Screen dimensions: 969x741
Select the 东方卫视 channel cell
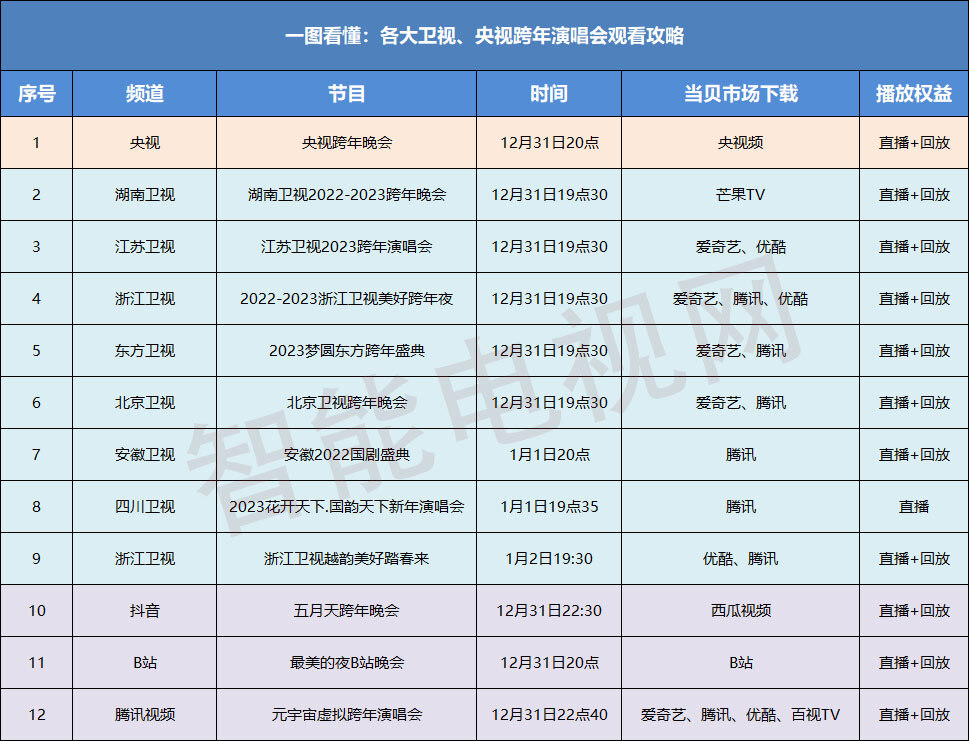pyautogui.click(x=145, y=350)
